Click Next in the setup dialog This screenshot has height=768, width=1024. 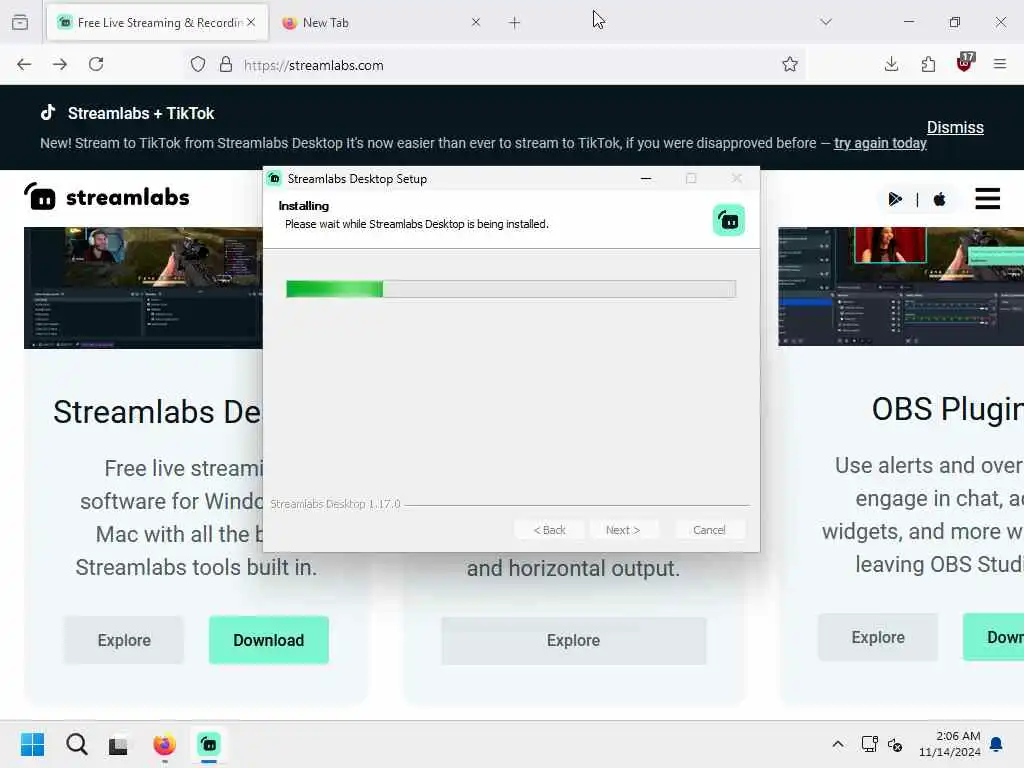622,530
